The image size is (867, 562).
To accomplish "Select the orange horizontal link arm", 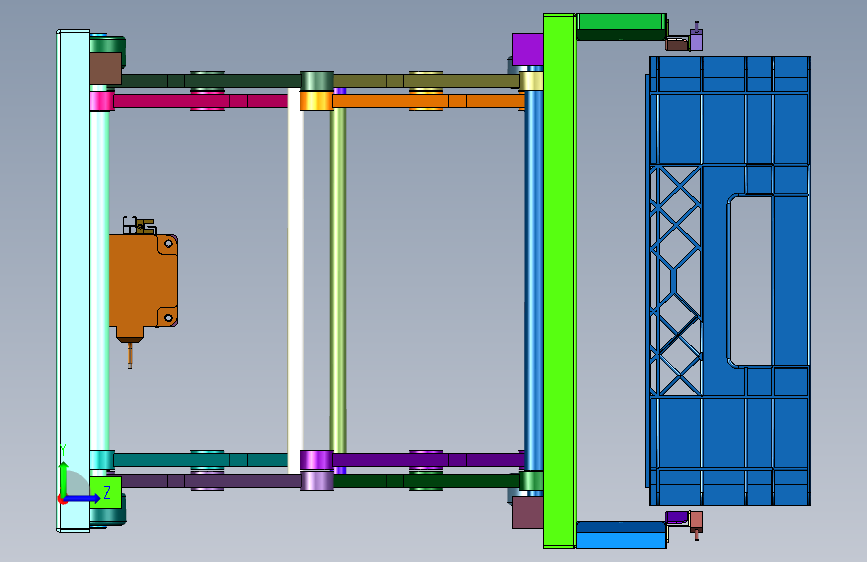I will [428, 101].
